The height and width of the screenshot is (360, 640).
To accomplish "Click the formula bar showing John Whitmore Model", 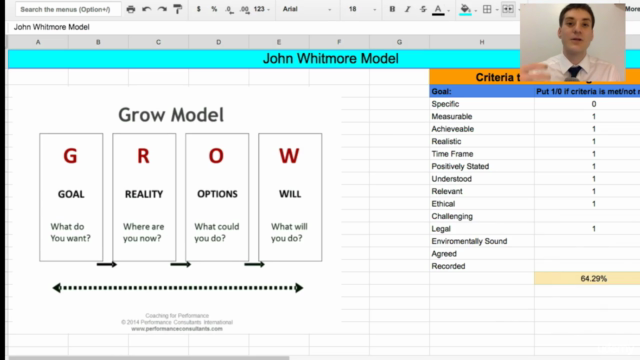I will (263, 27).
